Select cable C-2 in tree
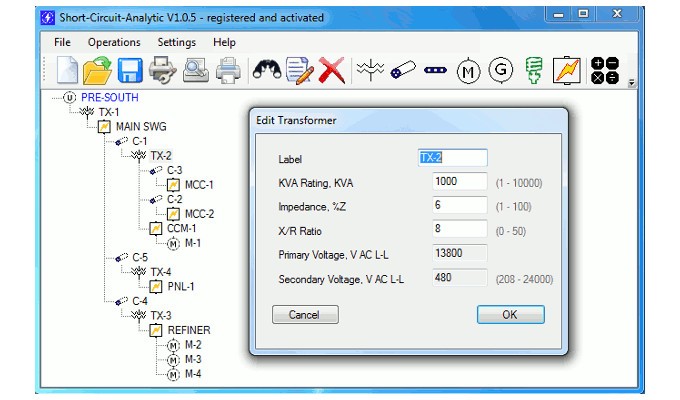Viewport: 680px width, 400px height. [x=175, y=199]
